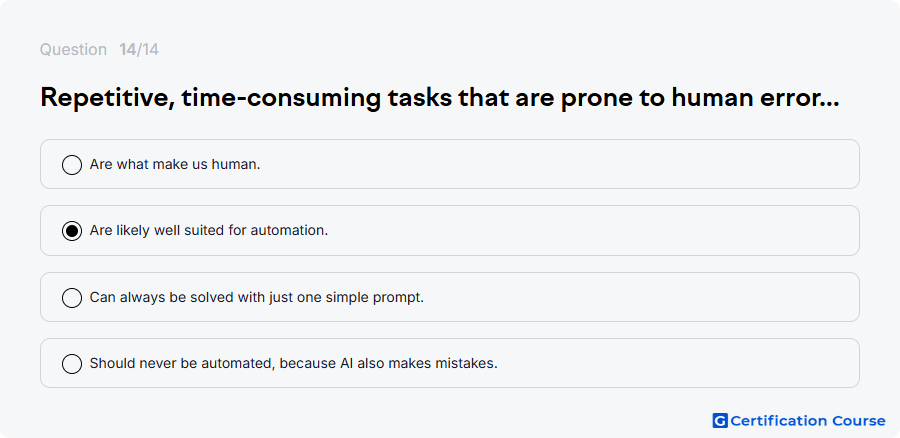Click the blue G logo icon
900x438 pixels.
(x=720, y=421)
